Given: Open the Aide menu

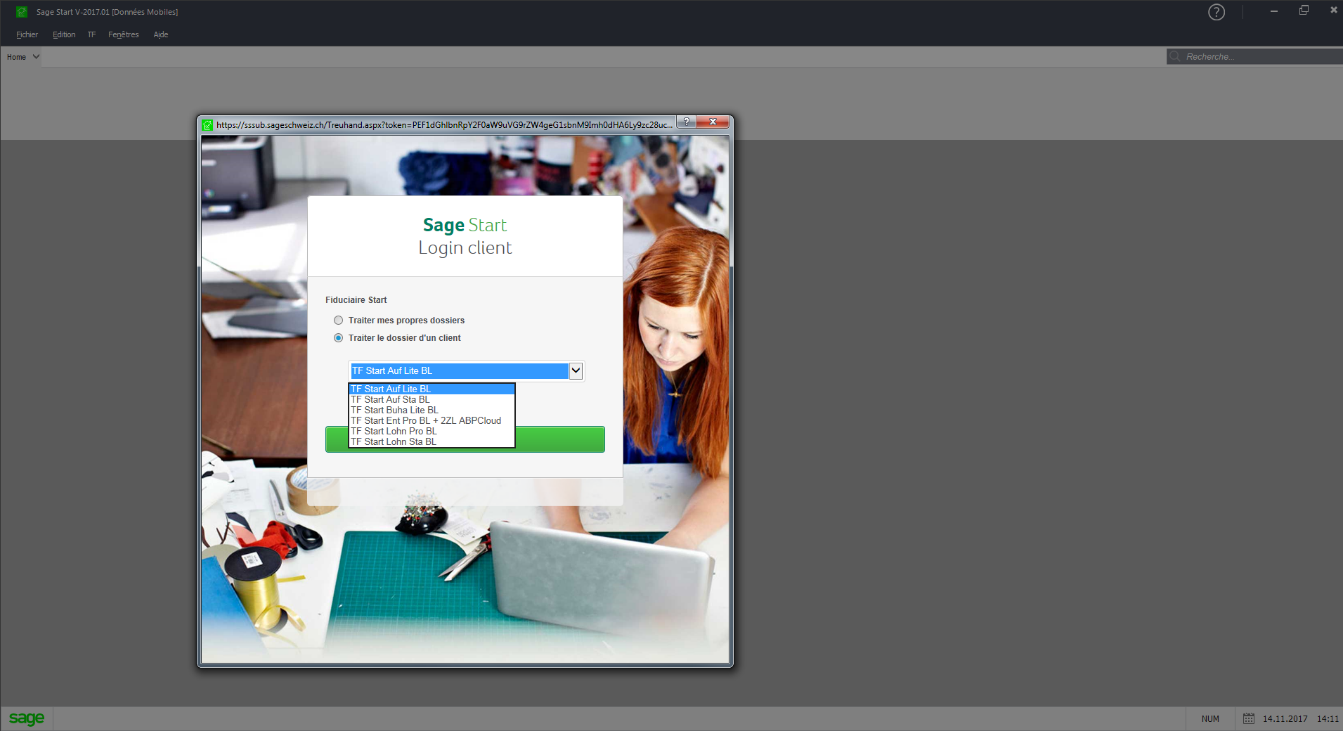Looking at the screenshot, I should pos(161,34).
